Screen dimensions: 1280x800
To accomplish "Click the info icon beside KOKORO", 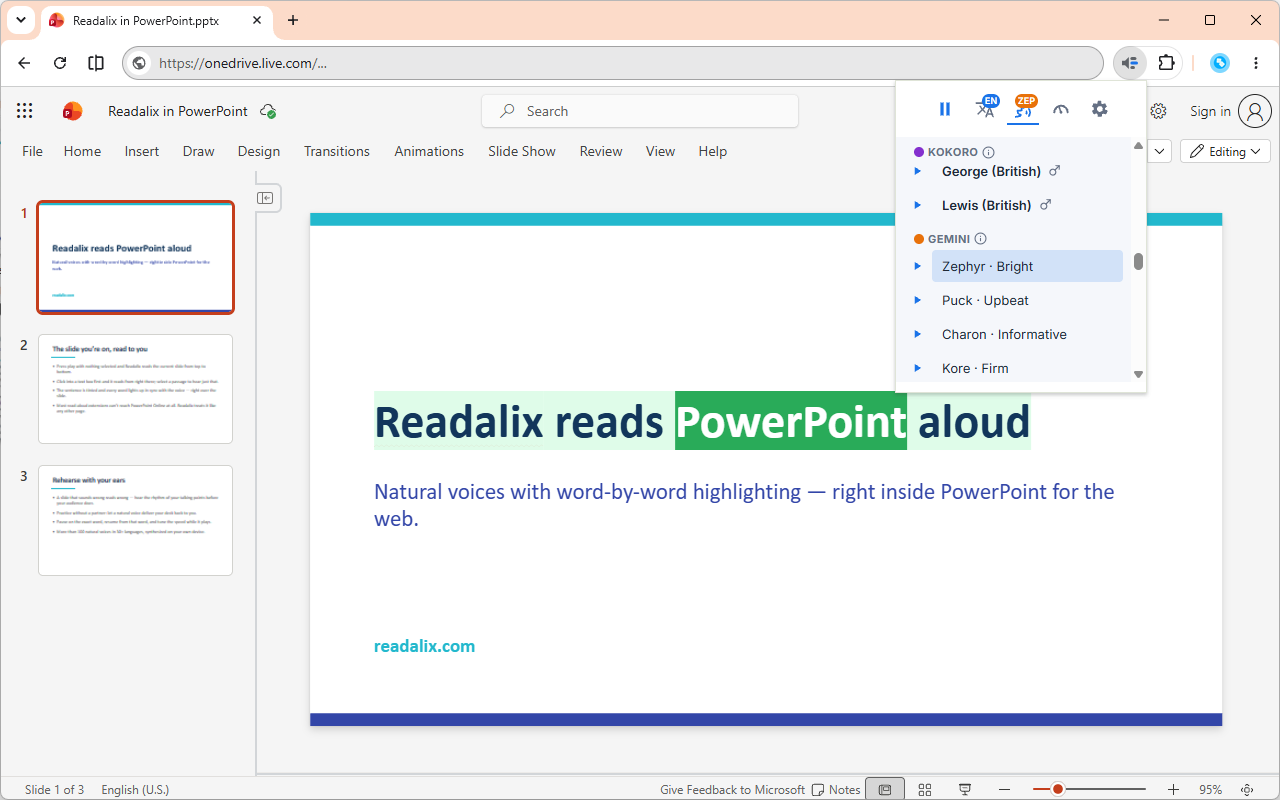I will click(x=988, y=153).
